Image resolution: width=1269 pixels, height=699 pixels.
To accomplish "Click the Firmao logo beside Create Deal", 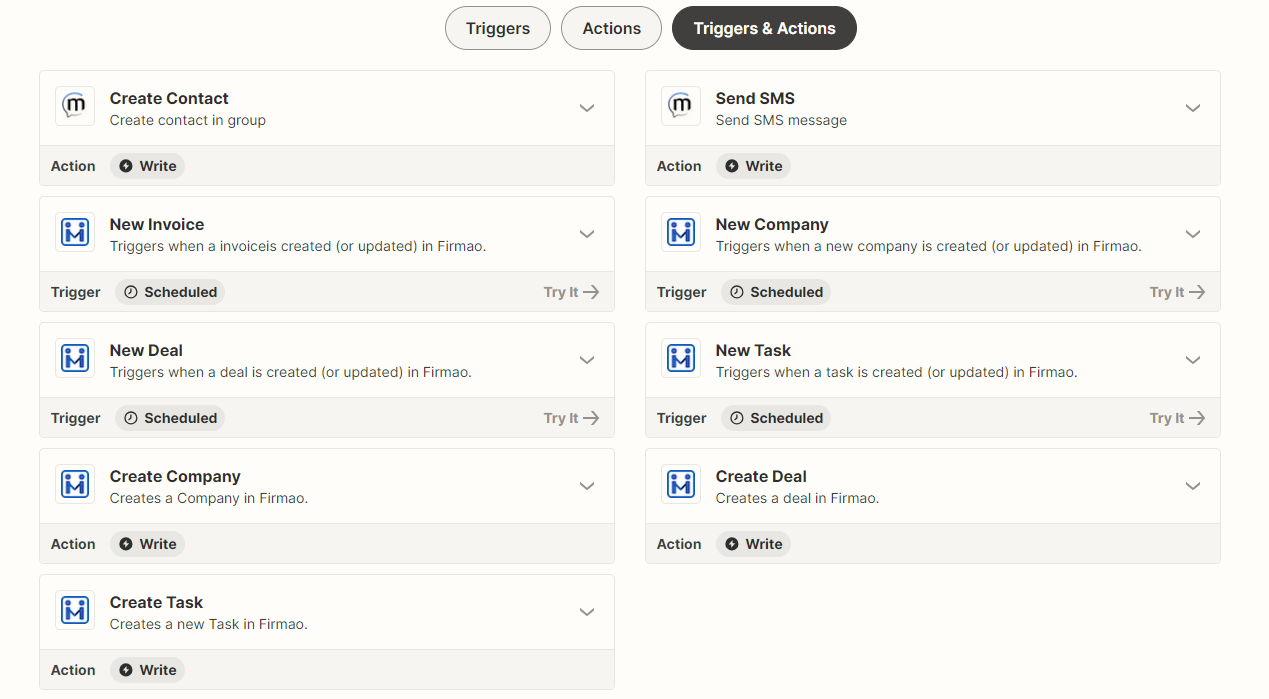I will pos(681,484).
